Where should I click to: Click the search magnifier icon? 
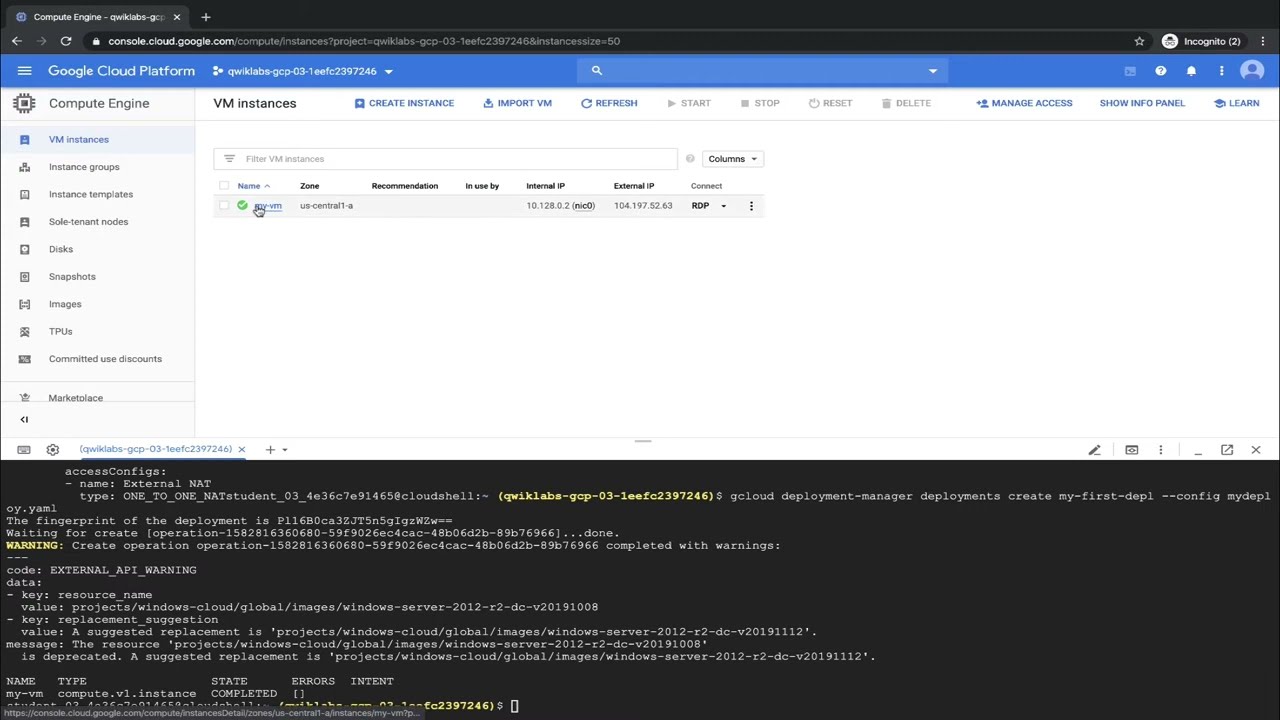pos(597,70)
